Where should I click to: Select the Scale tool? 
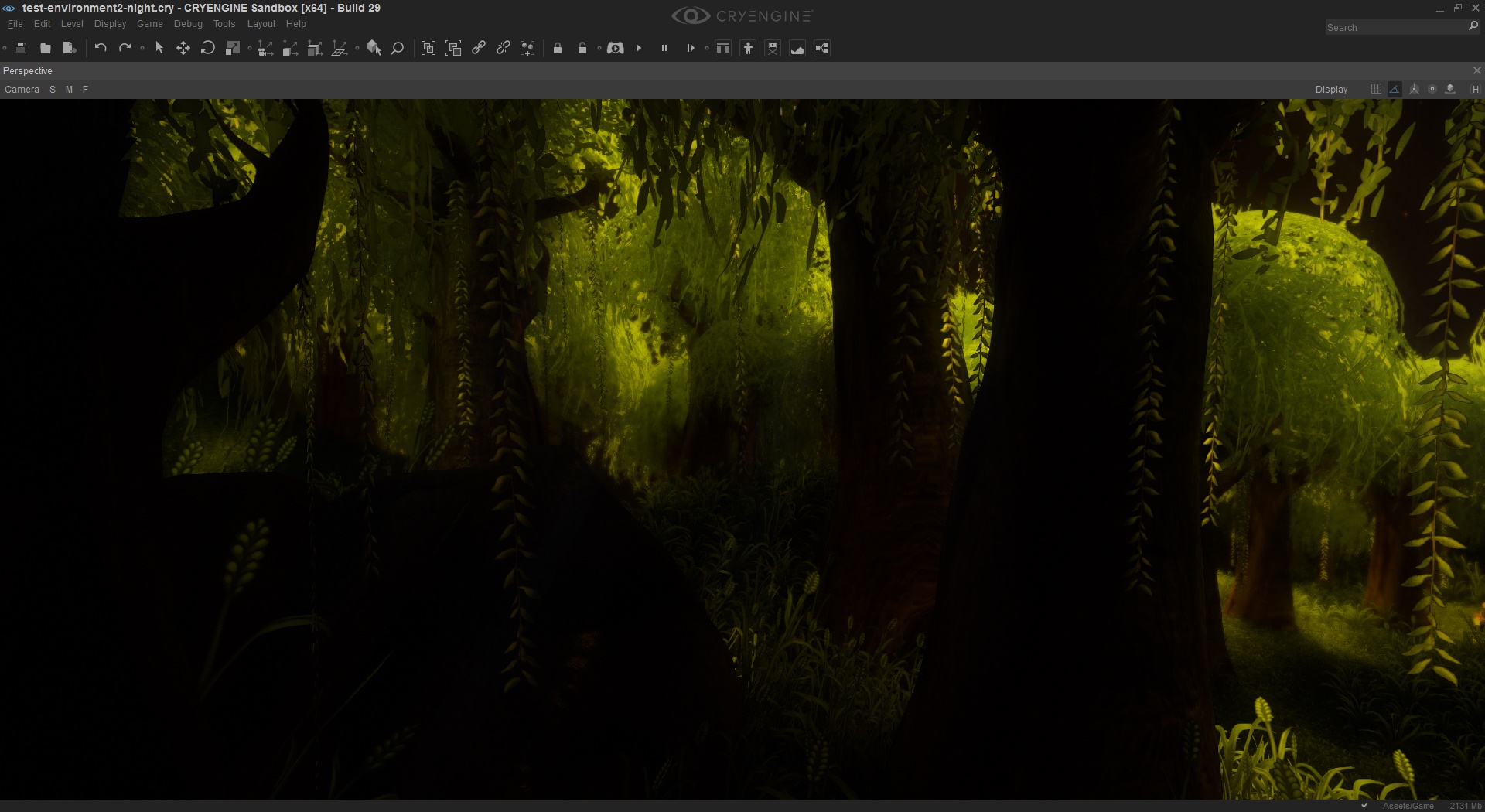point(232,48)
